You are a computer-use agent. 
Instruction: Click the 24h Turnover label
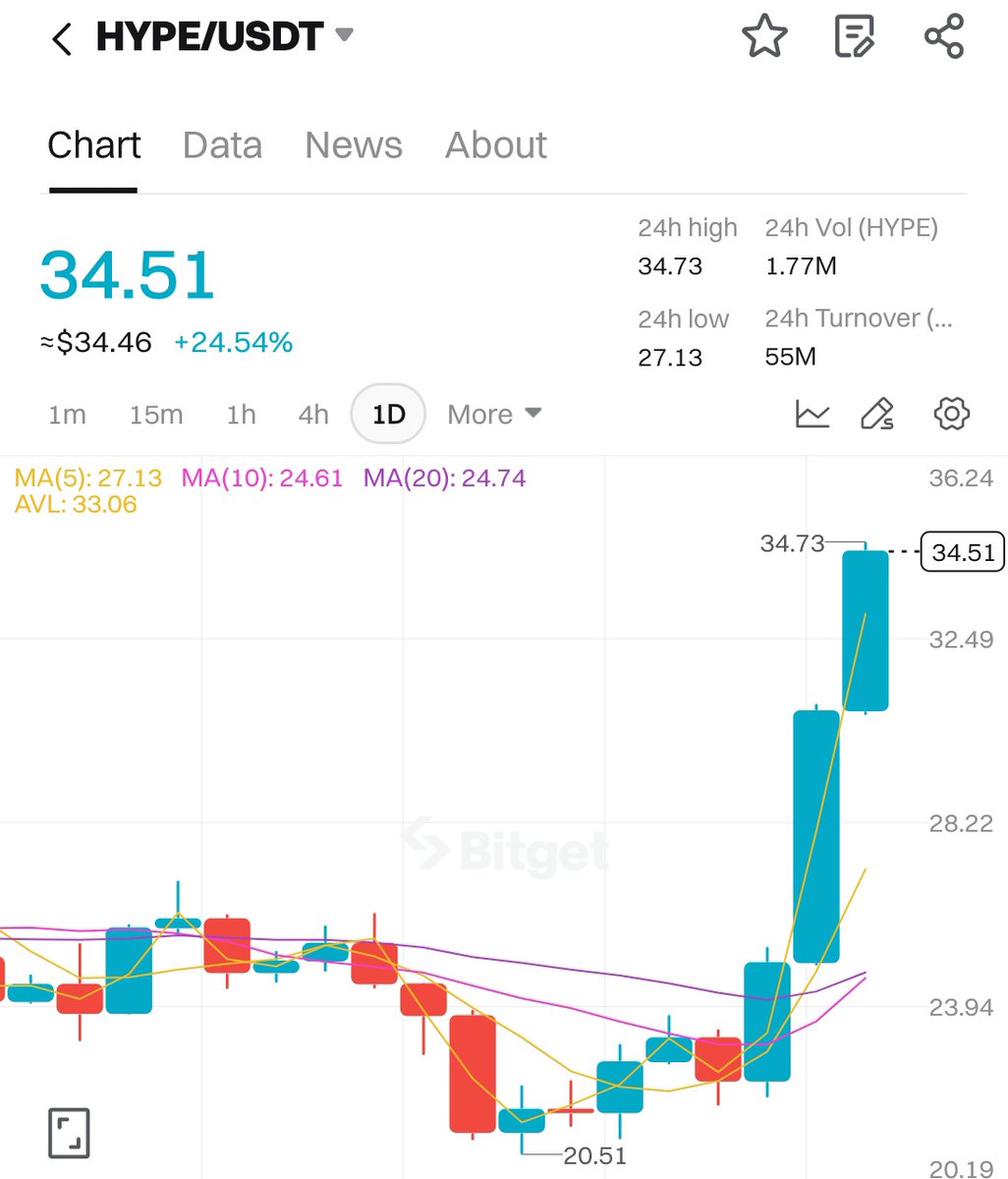pyautogui.click(x=858, y=318)
